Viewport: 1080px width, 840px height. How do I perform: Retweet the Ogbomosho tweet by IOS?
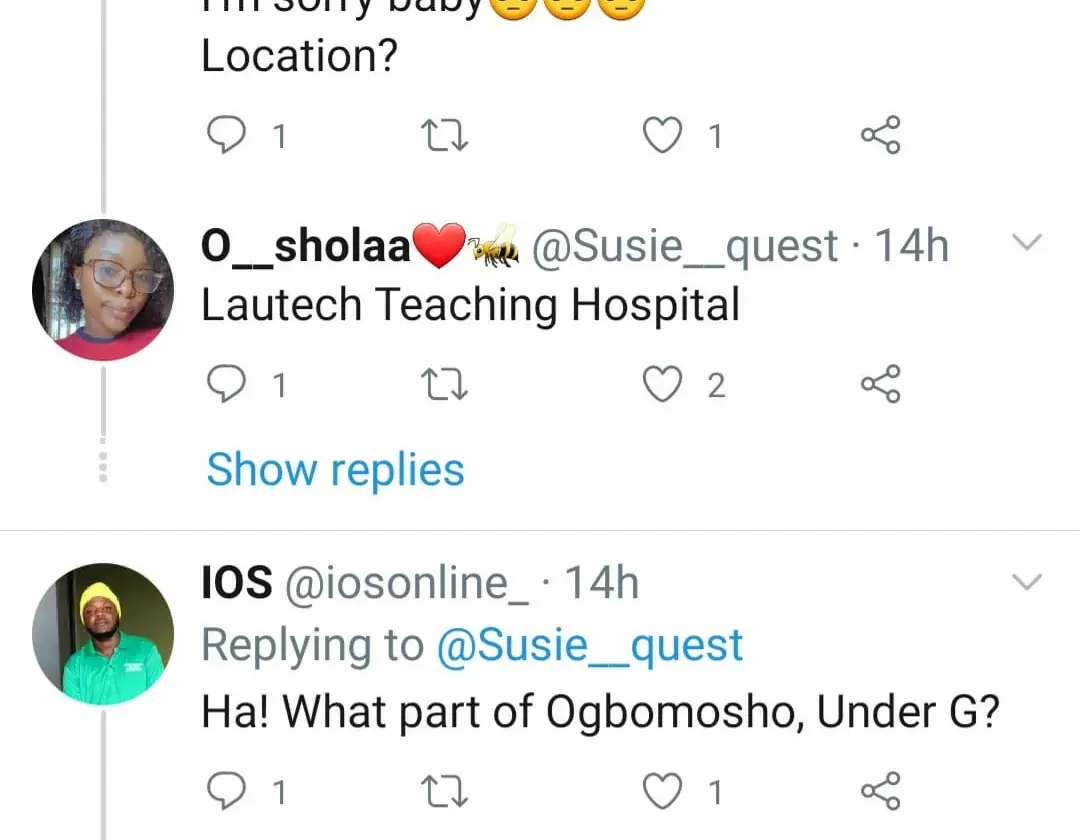tap(445, 792)
